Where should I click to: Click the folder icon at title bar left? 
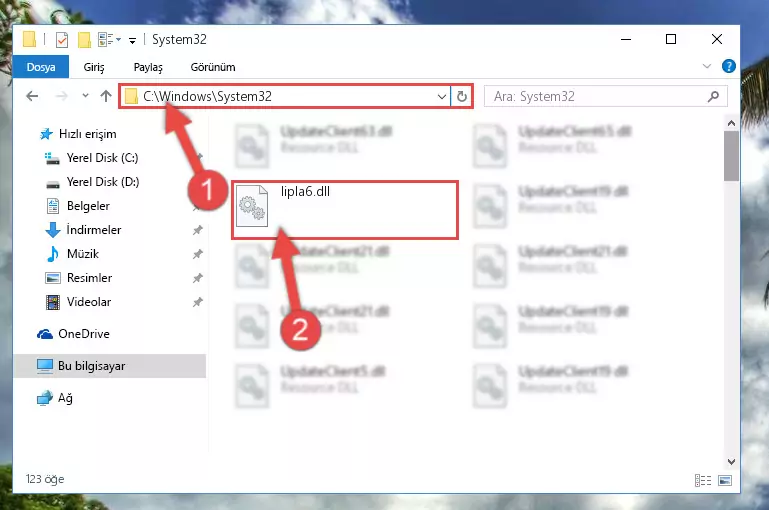29,39
